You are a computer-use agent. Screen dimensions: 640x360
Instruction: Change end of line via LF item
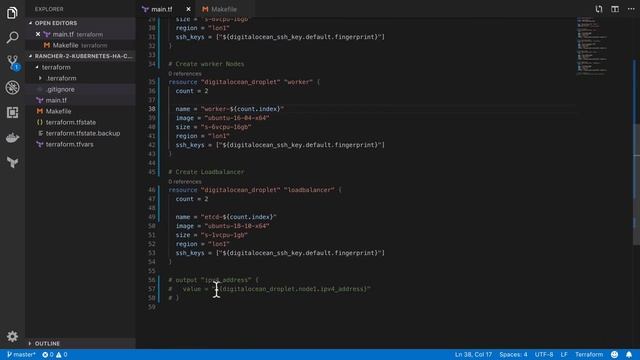(x=564, y=354)
